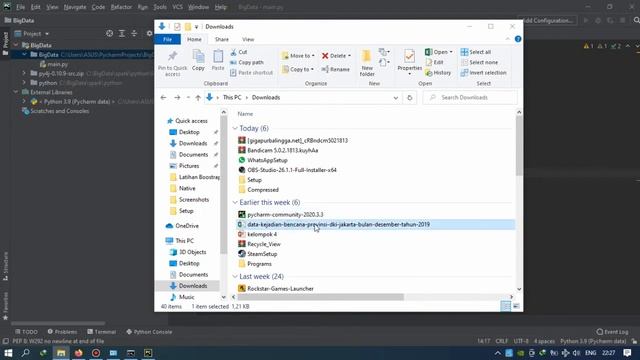Open the Windows Start menu
Image resolution: width=640 pixels, height=360 pixels.
point(8,353)
